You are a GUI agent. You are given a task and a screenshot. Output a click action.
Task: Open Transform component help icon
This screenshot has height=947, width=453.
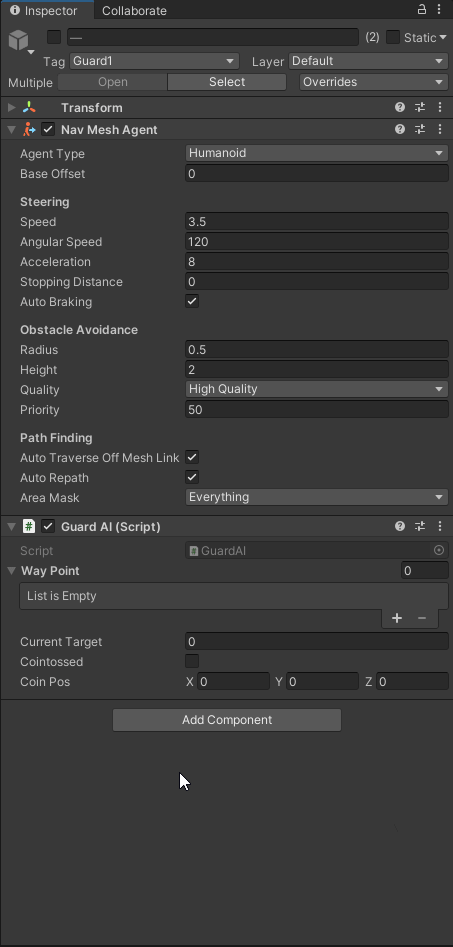click(x=400, y=108)
